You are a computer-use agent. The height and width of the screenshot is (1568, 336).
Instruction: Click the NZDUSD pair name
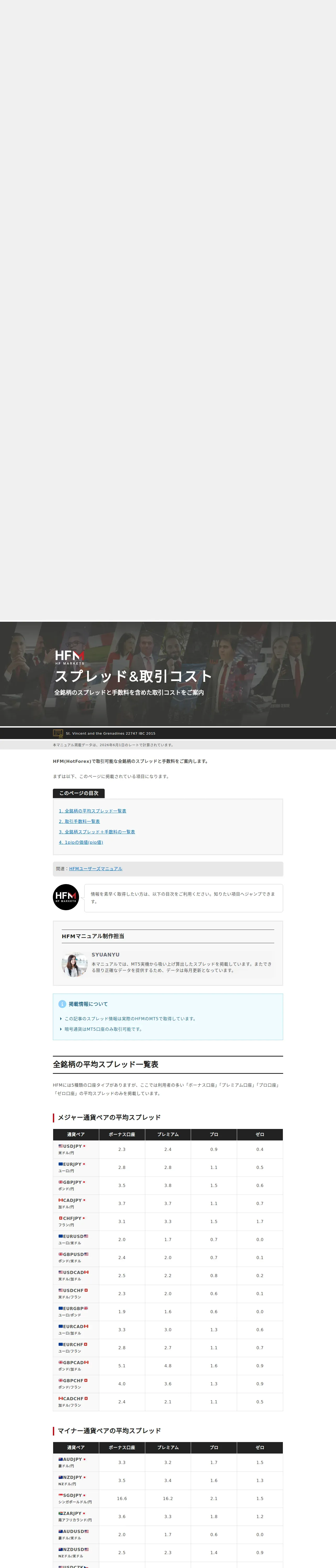tap(73, 1549)
